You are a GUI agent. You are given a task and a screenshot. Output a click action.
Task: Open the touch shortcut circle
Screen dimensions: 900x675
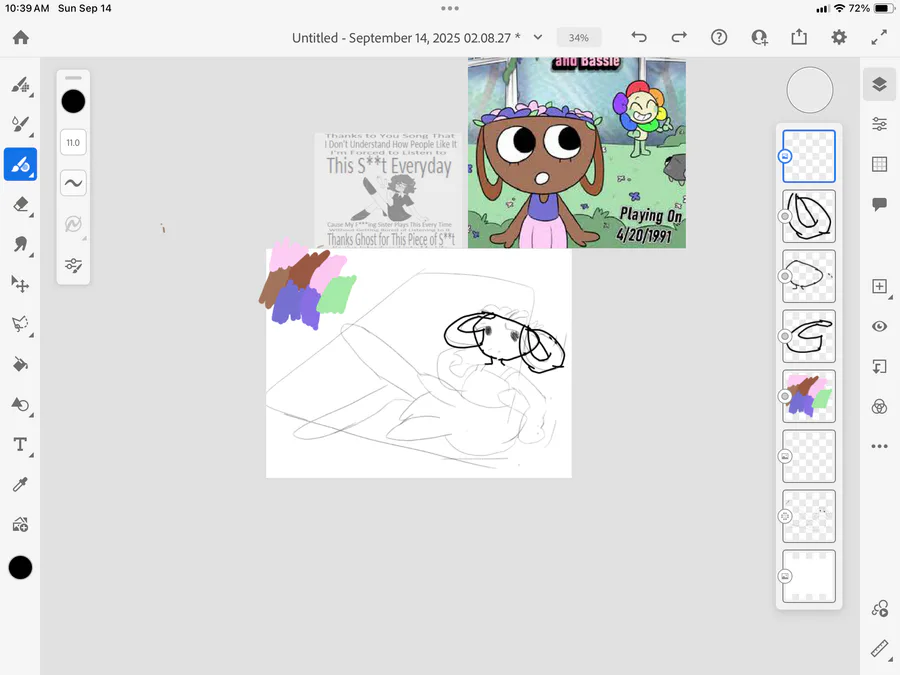point(809,90)
